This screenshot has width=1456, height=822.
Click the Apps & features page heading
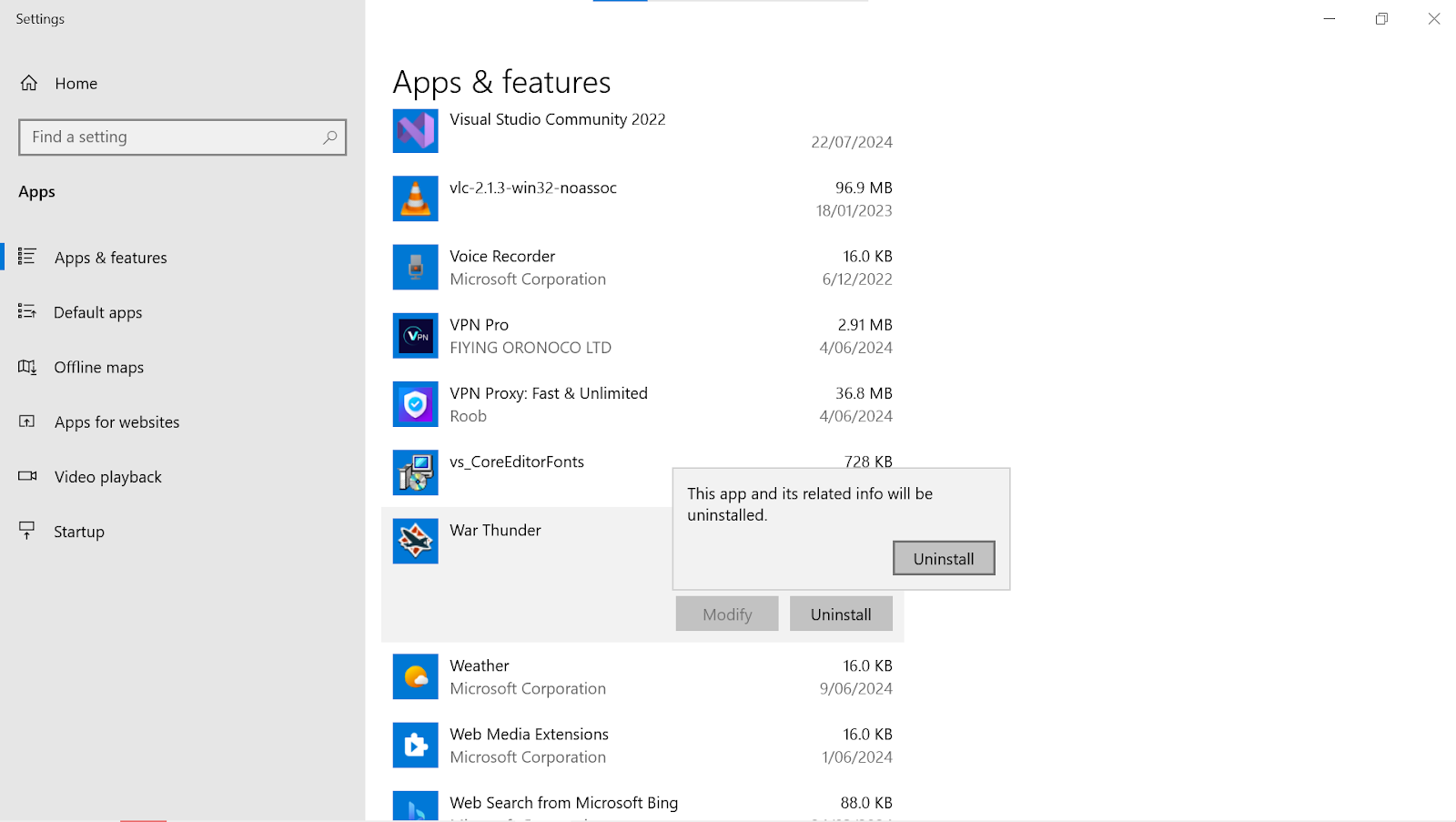[x=502, y=83]
